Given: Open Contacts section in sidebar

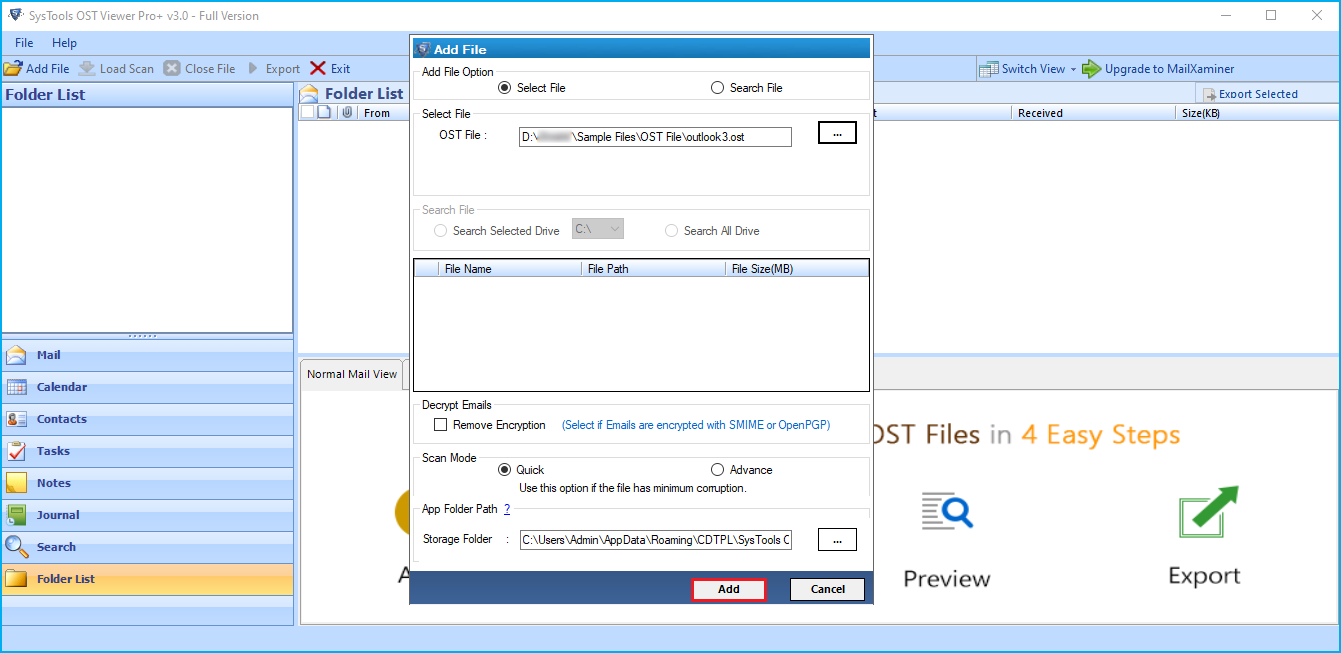Looking at the screenshot, I should (147, 419).
